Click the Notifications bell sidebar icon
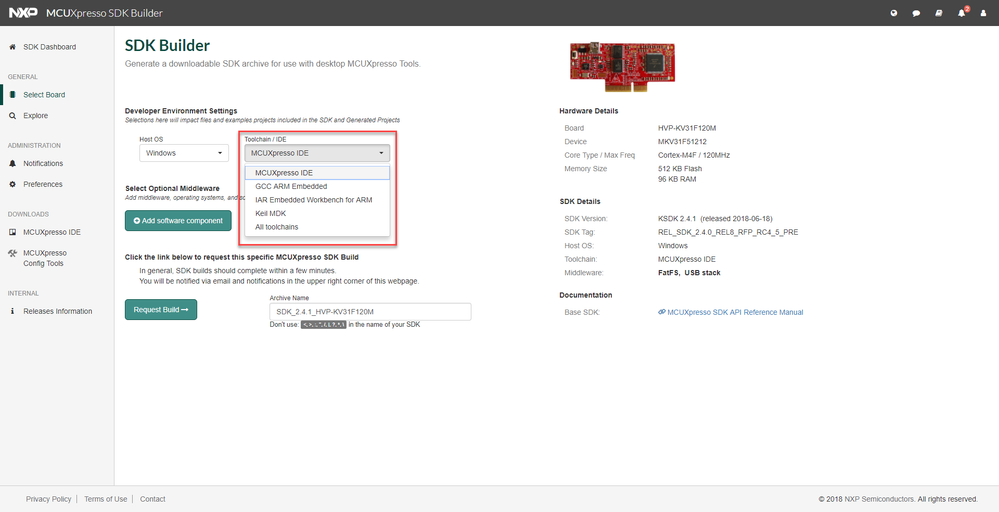Screen dimensions: 999x512 (x=12, y=164)
